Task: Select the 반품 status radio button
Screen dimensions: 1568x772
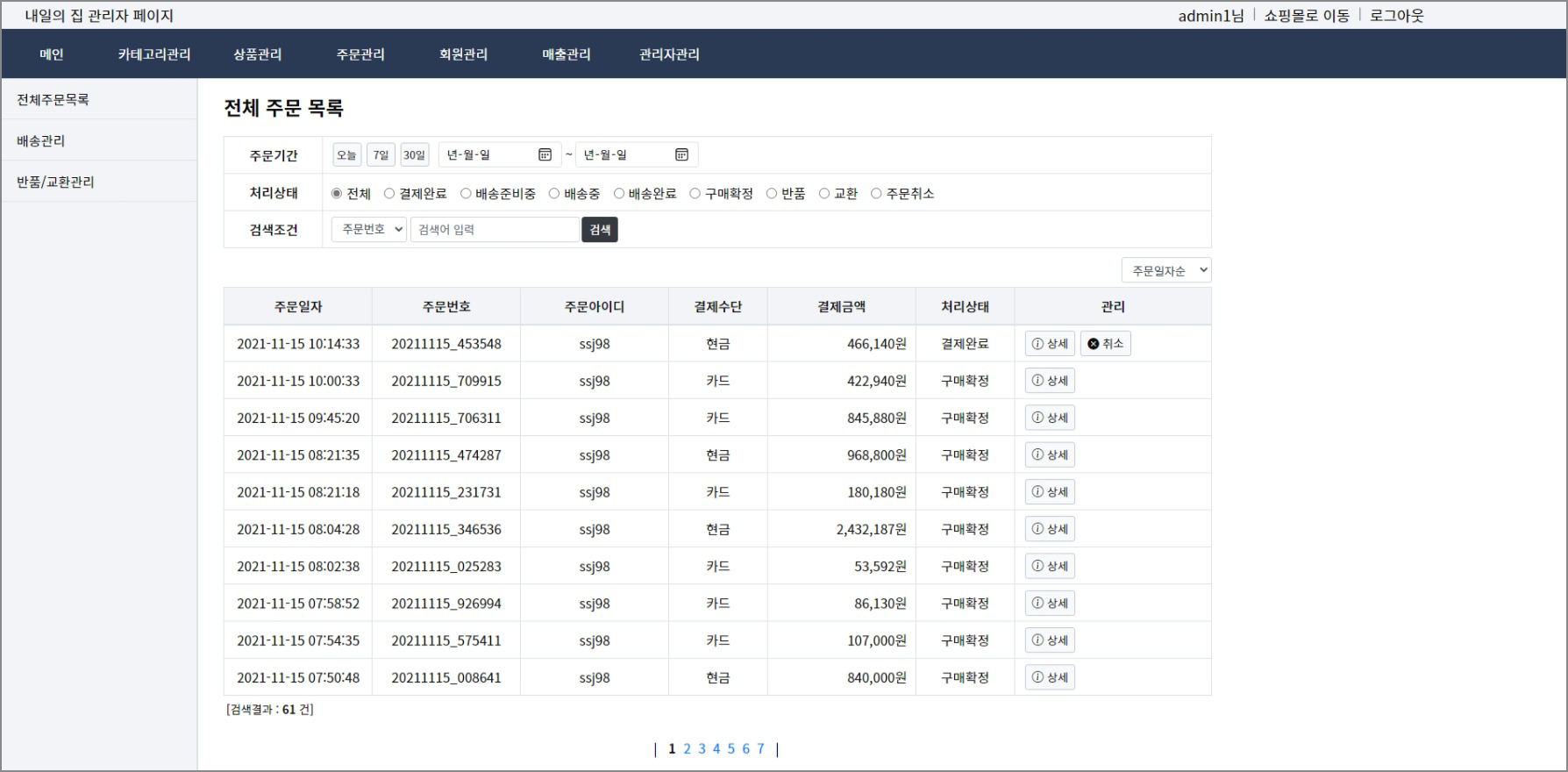Action: [772, 194]
